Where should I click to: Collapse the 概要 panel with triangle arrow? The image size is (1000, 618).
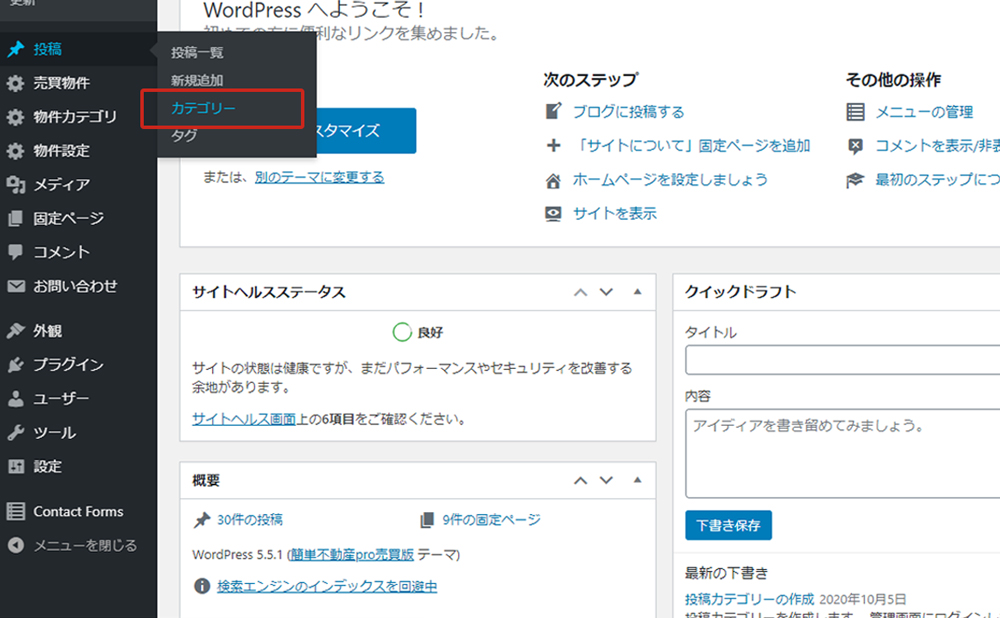[637, 481]
